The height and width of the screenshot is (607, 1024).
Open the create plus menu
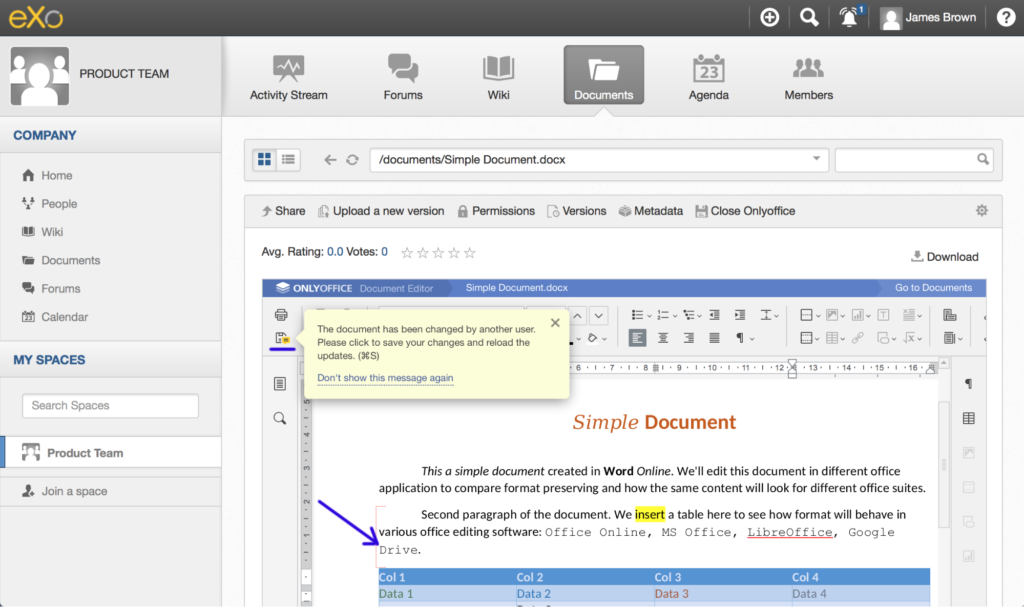pyautogui.click(x=770, y=17)
